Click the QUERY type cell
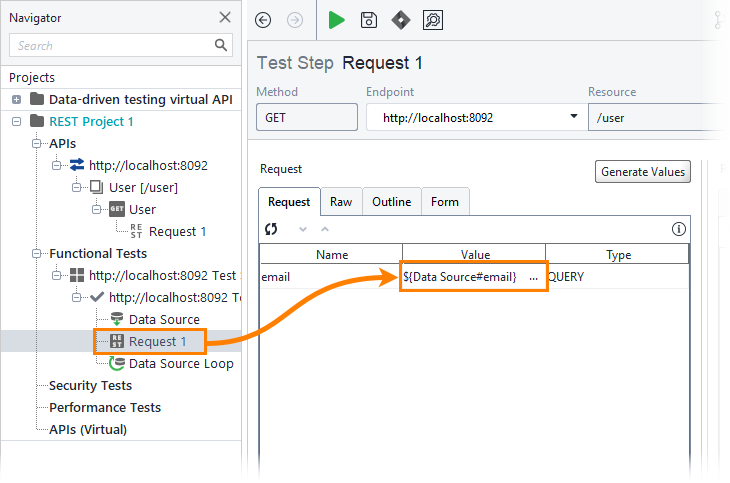 pos(617,277)
